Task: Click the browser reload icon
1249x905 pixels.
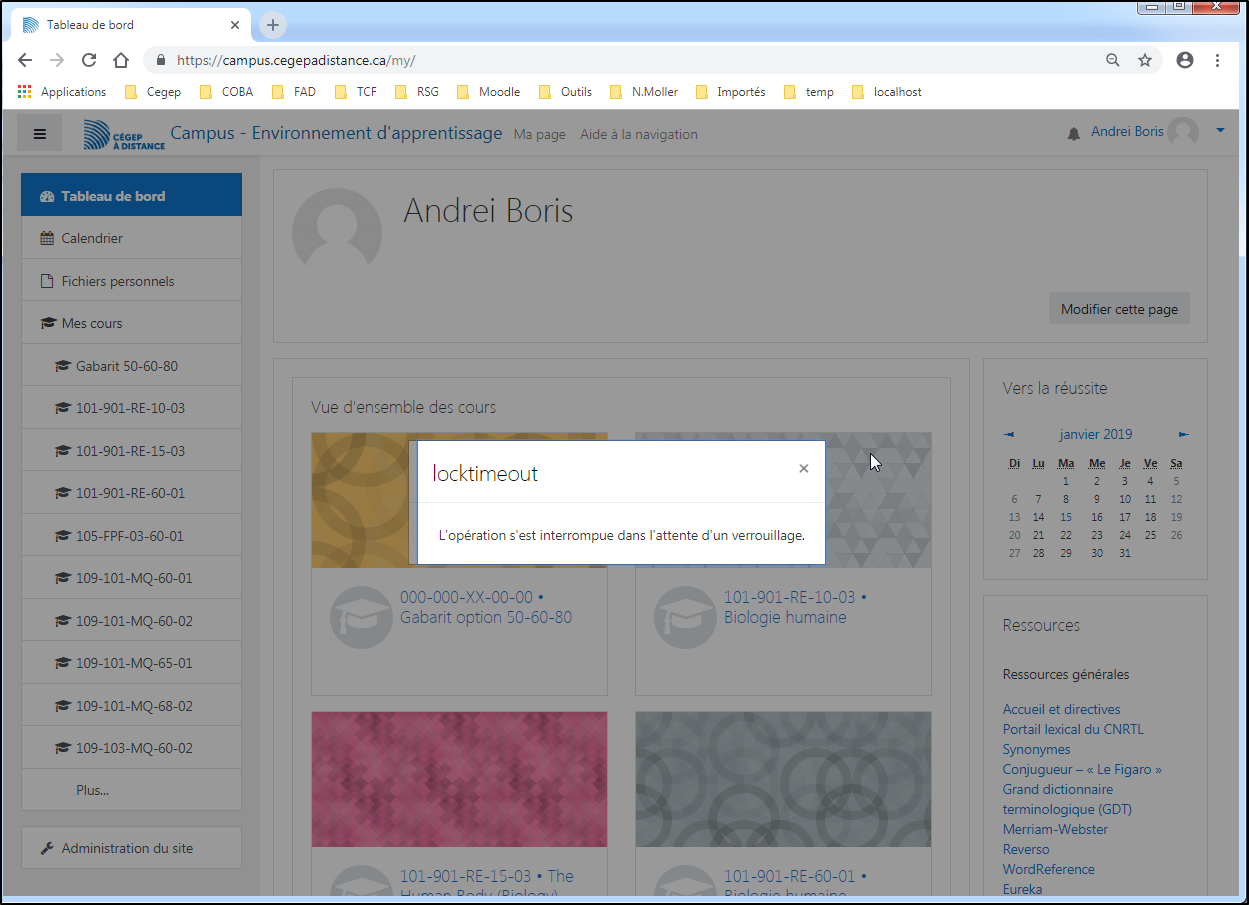Action: (x=89, y=60)
